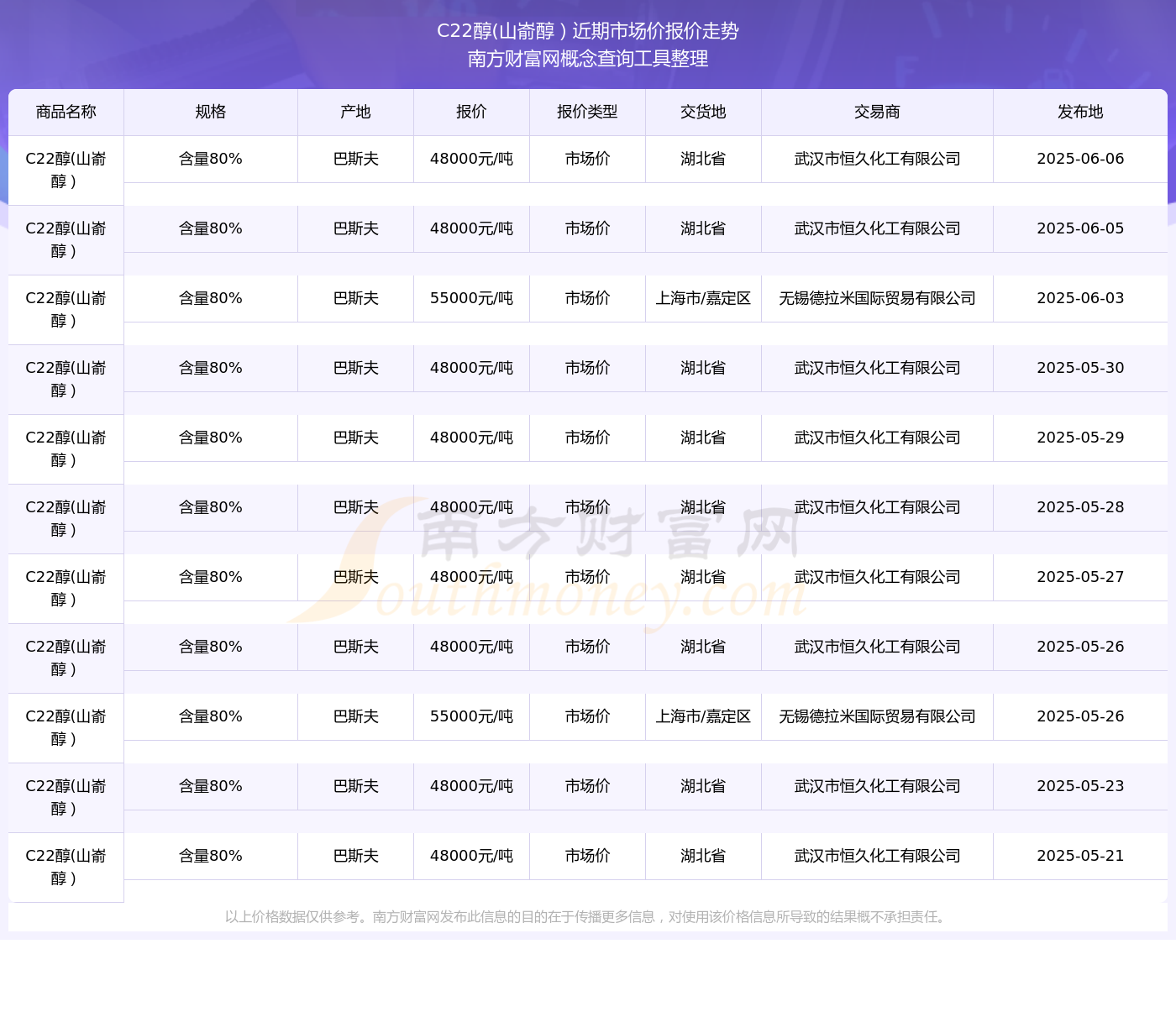Viewport: 1176px width, 1012px height.
Task: Click the 交易商 column header
Action: (877, 112)
